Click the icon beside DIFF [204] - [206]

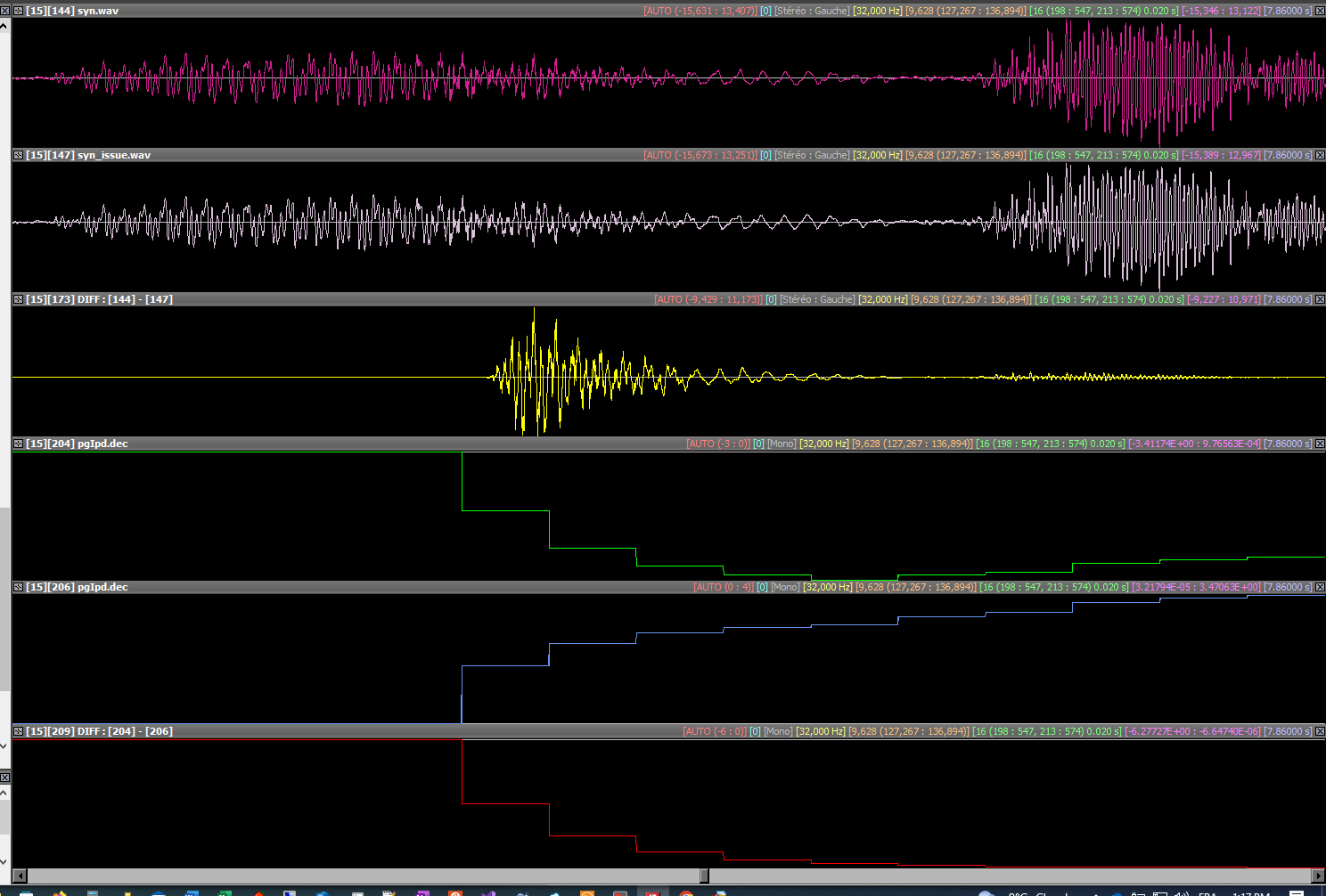[x=18, y=731]
